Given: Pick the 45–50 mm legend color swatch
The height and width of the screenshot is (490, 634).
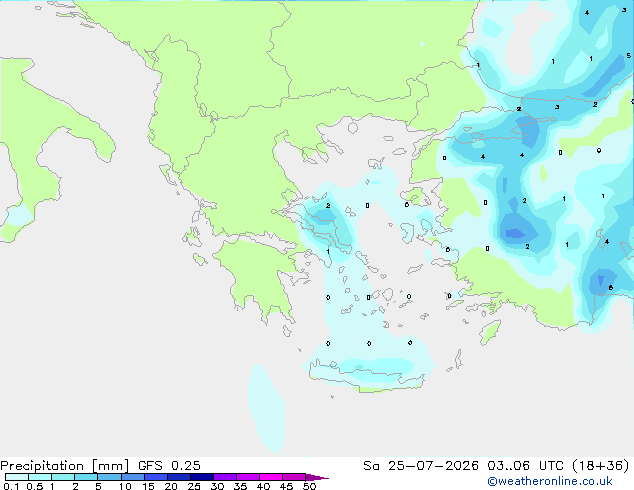Looking at the screenshot, I should pyautogui.click(x=294, y=477).
